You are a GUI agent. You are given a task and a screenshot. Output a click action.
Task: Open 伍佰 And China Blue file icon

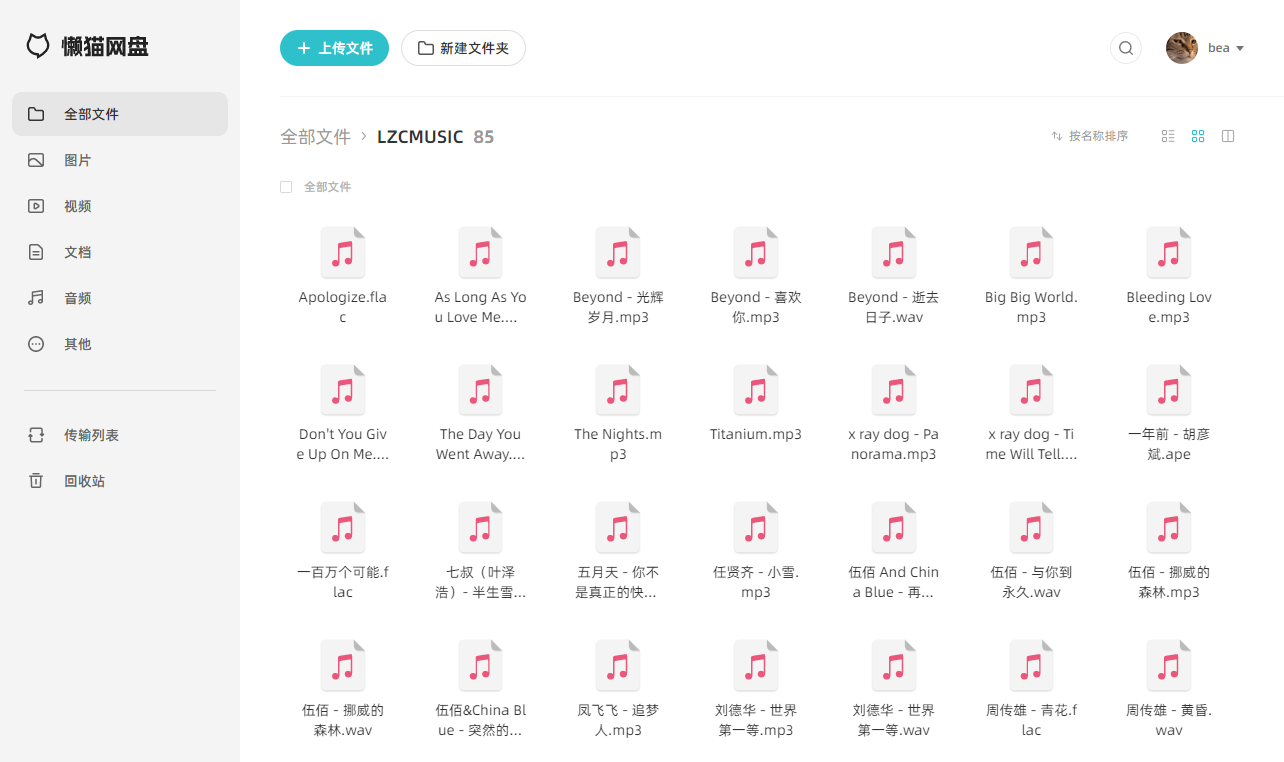pos(893,528)
